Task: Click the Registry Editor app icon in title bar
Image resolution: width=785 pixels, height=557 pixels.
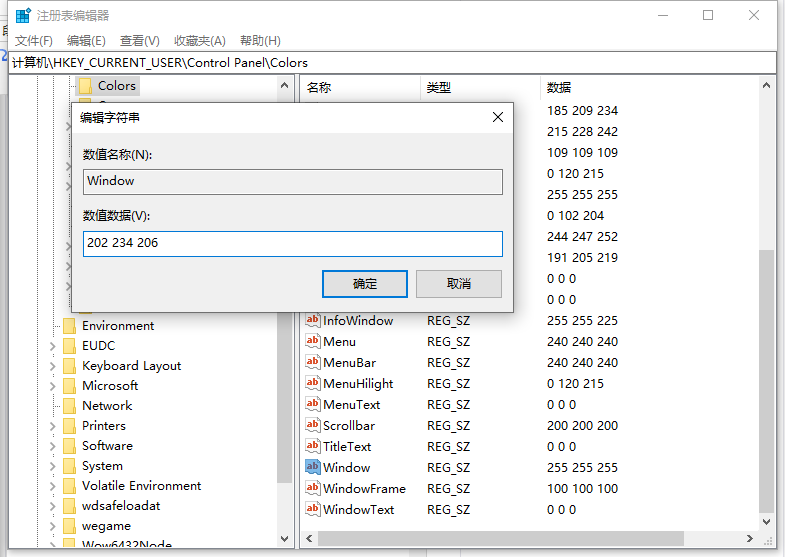Action: [22, 15]
